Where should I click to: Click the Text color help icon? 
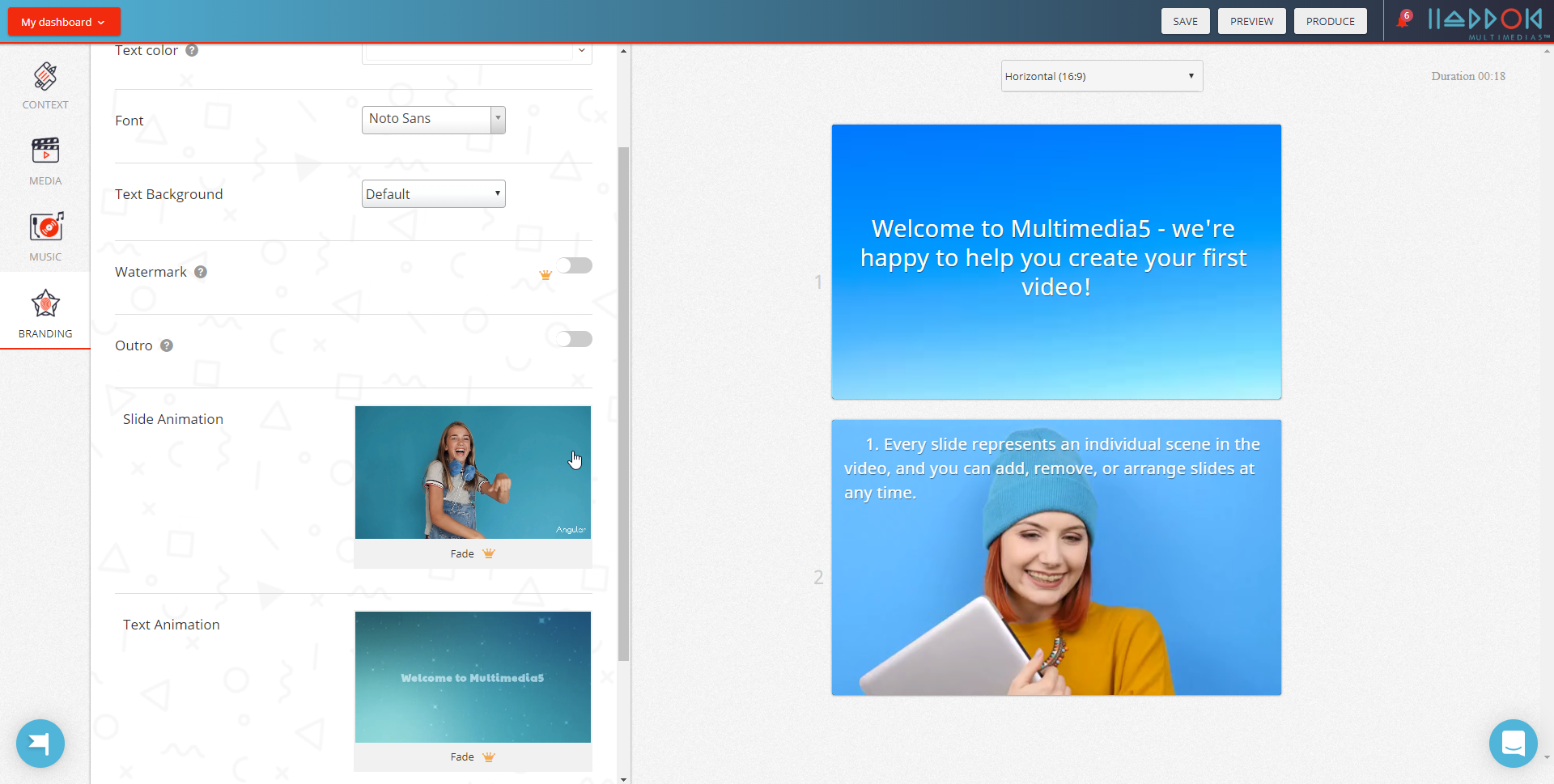tap(192, 50)
